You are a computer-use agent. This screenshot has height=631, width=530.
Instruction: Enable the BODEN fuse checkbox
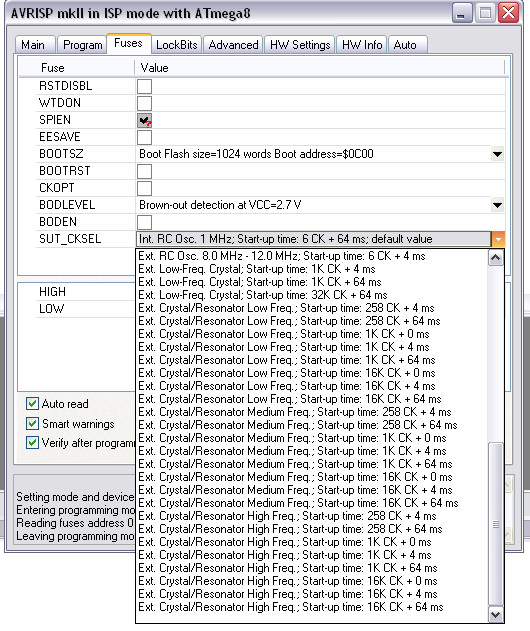coord(144,222)
